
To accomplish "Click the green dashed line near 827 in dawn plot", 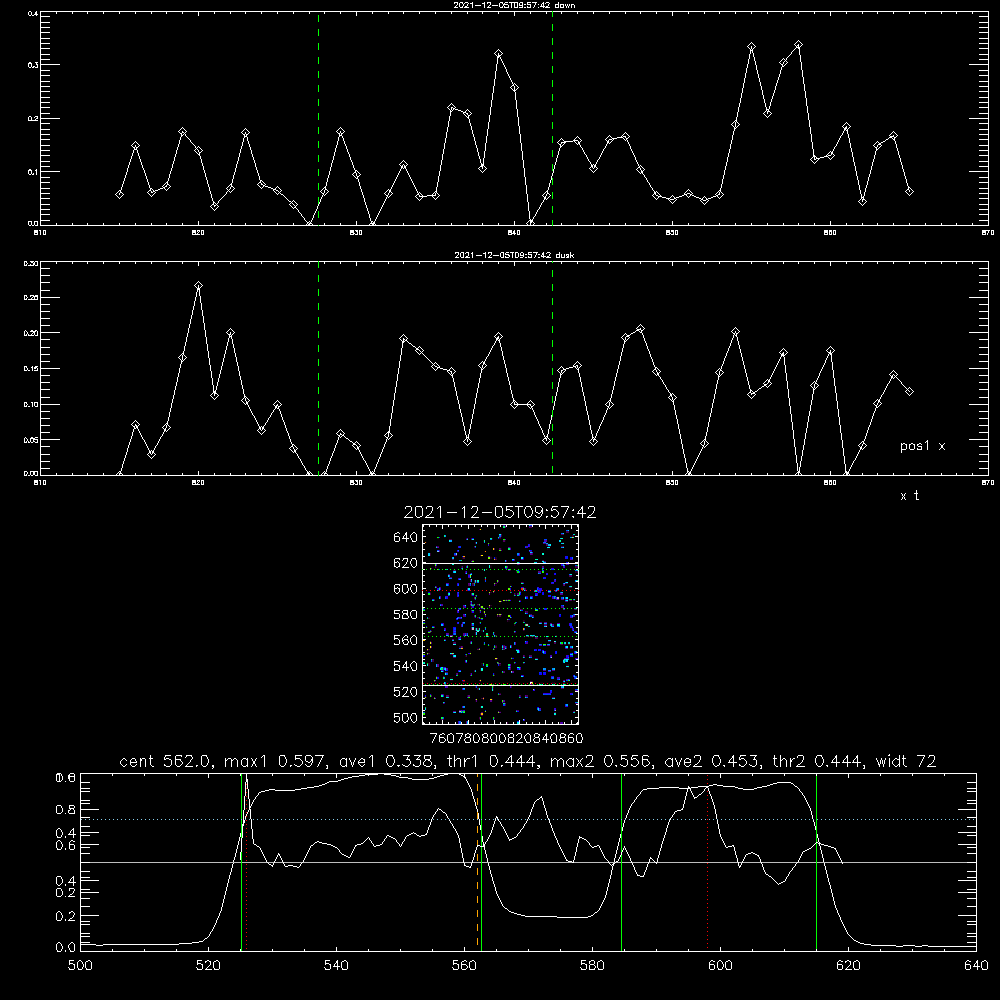I will tap(318, 118).
